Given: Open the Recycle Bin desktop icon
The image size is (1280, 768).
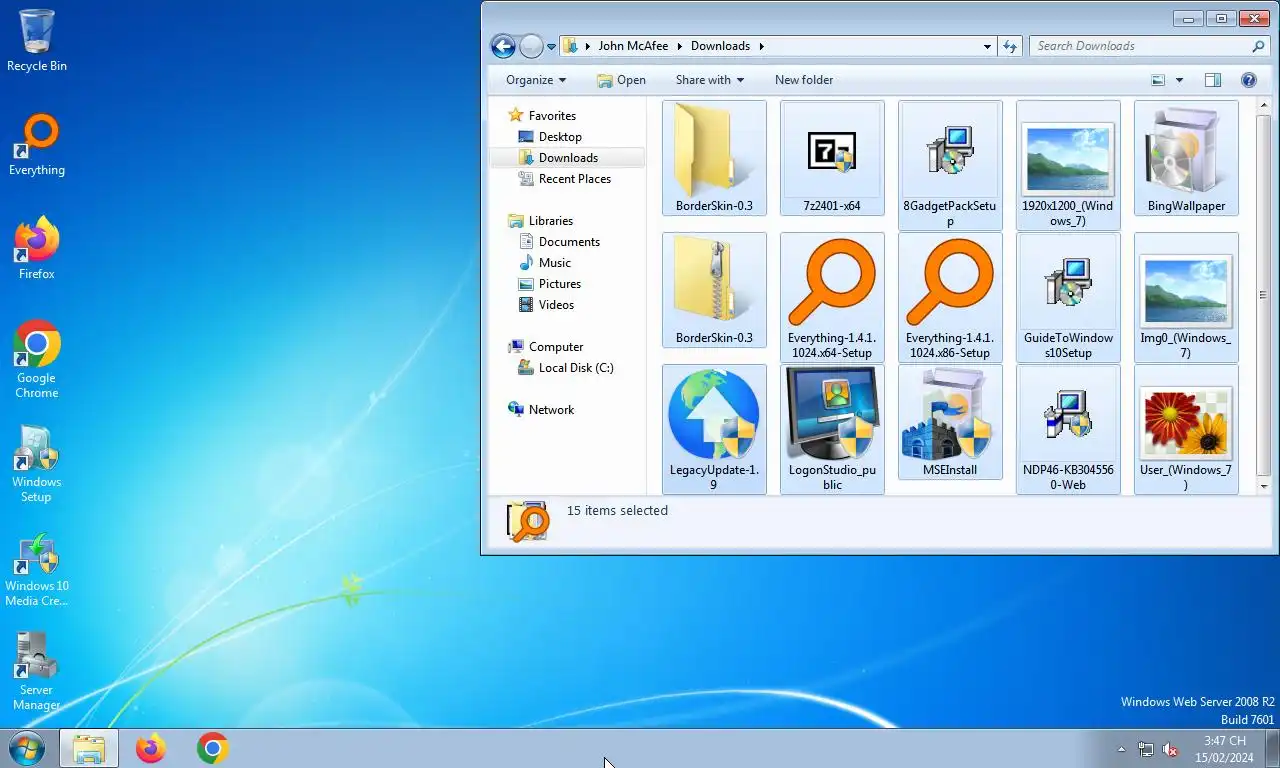Looking at the screenshot, I should (37, 41).
